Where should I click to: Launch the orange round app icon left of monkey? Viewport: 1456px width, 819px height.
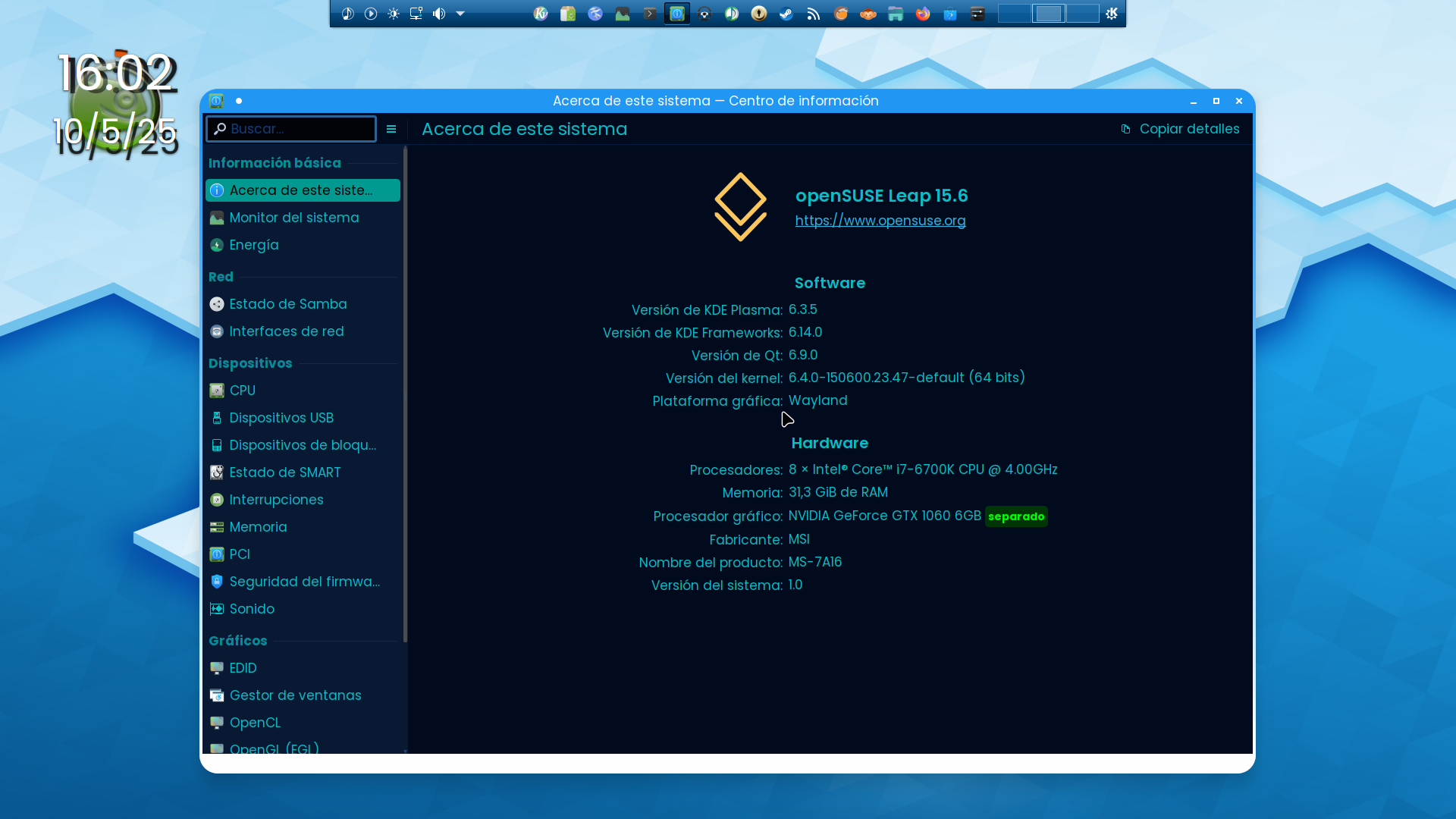(841, 14)
